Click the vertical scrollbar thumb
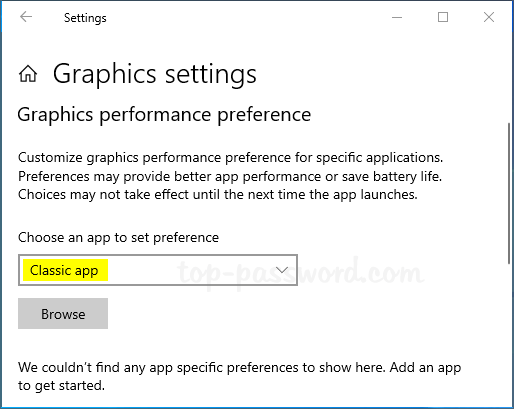 tap(509, 193)
